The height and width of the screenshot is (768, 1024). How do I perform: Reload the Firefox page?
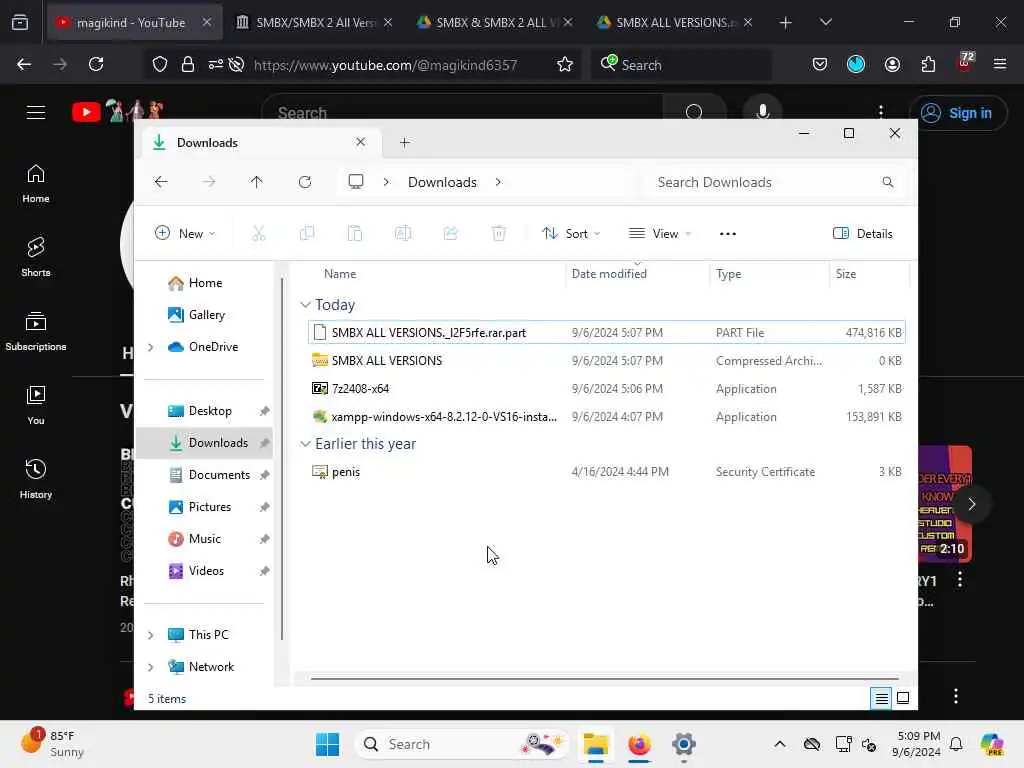pyautogui.click(x=96, y=64)
